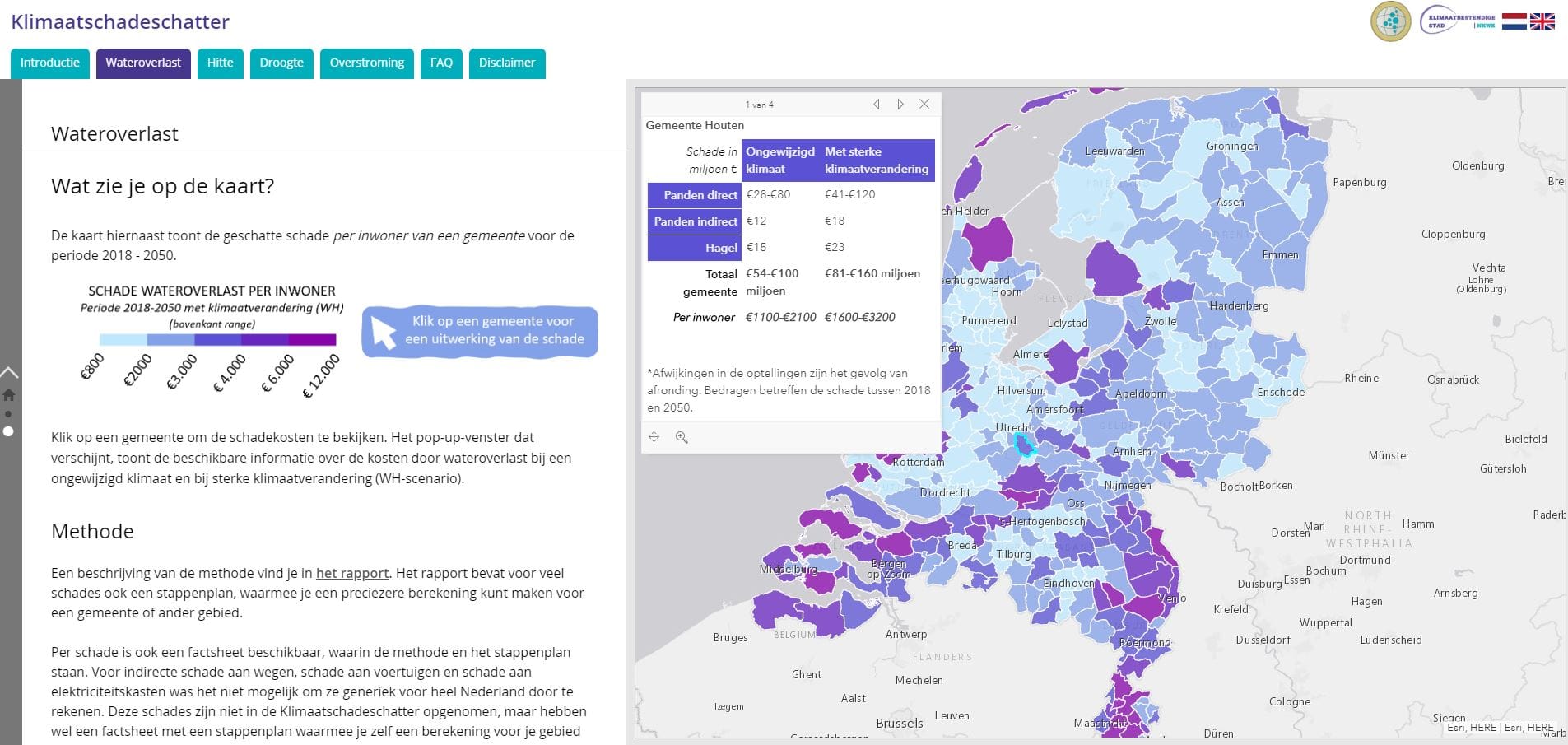Click the up chevron in side navigation
This screenshot has width=1568, height=745.
9,372
